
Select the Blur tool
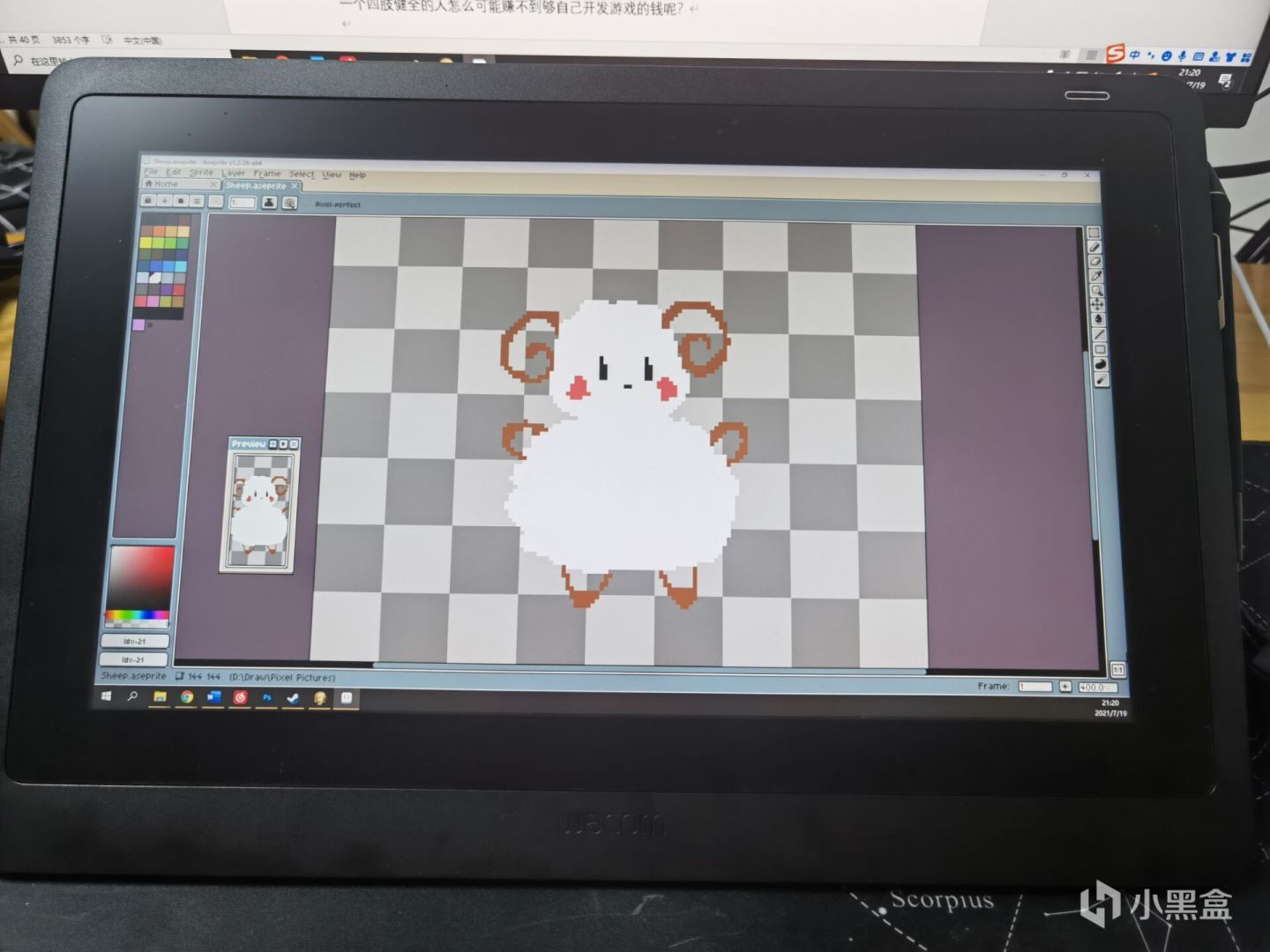point(1102,380)
